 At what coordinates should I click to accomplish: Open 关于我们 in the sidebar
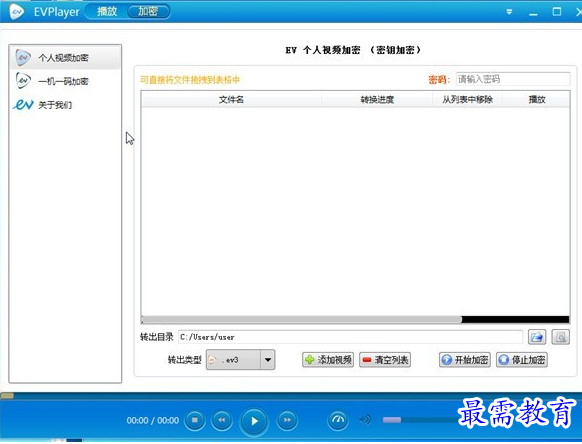[65, 105]
